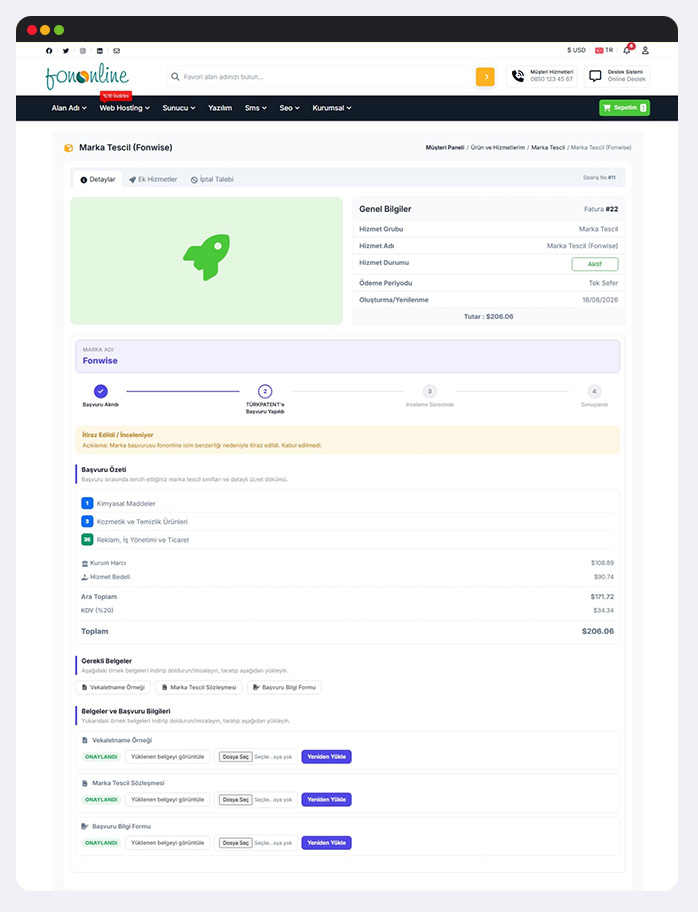The image size is (698, 912).
Task: View uploaded document for Vekaletname Örneği
Action: [x=168, y=757]
